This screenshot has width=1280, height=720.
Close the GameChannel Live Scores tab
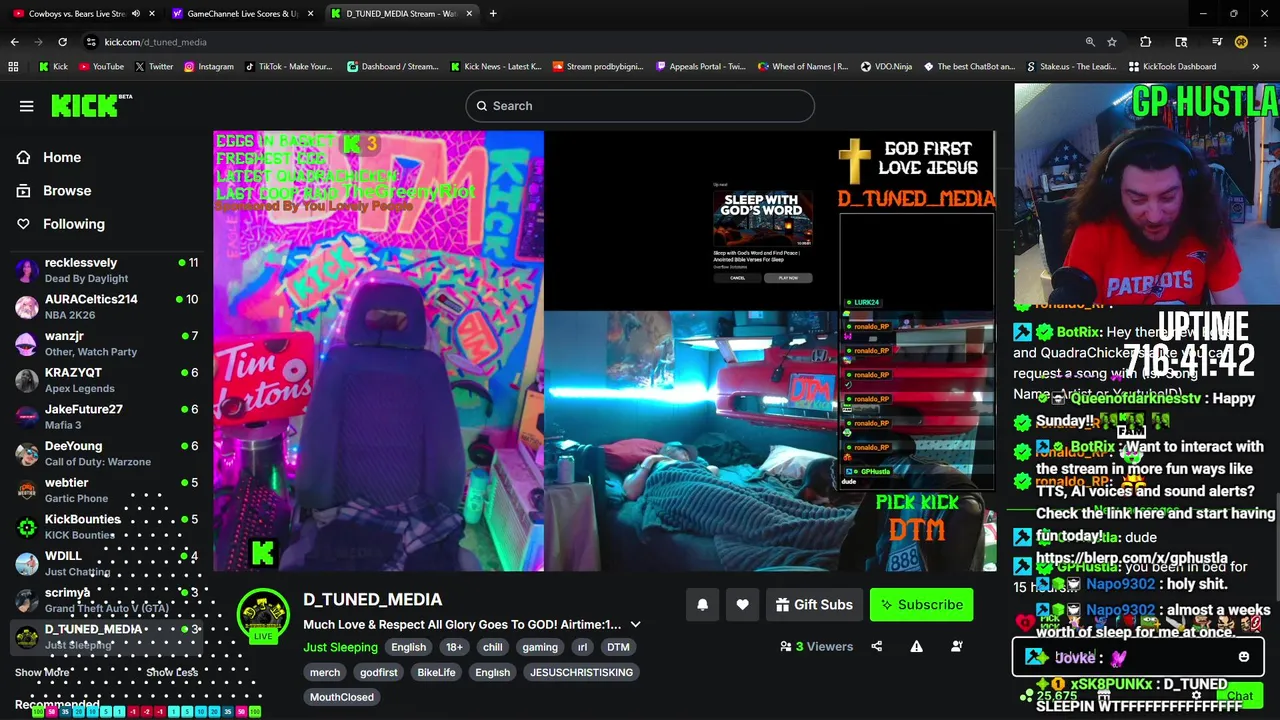[x=310, y=14]
